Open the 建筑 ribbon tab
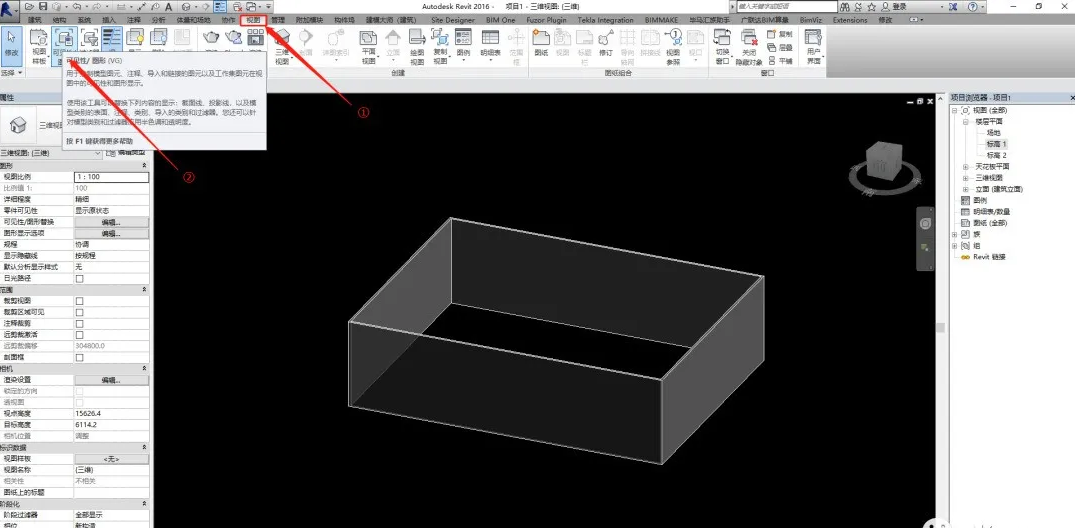 (x=34, y=20)
